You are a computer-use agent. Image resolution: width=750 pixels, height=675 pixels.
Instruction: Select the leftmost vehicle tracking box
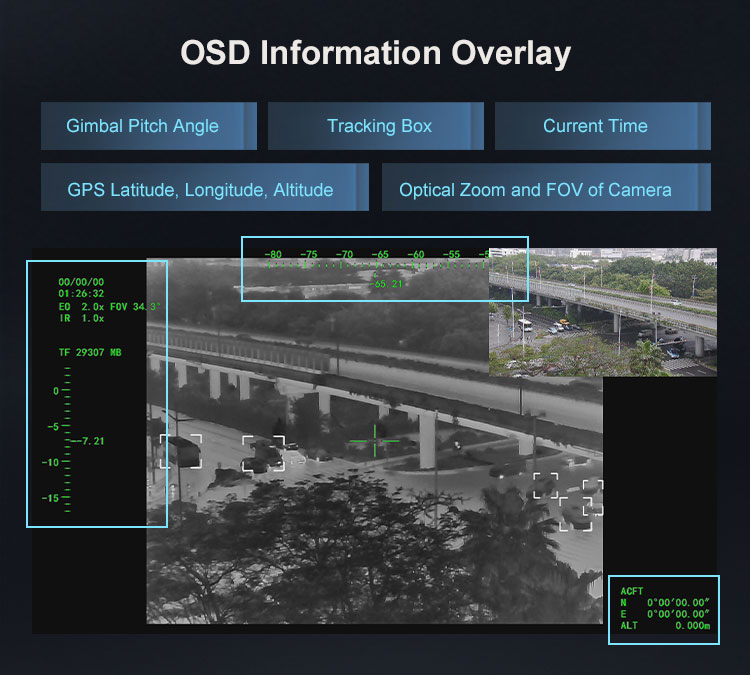[x=181, y=451]
